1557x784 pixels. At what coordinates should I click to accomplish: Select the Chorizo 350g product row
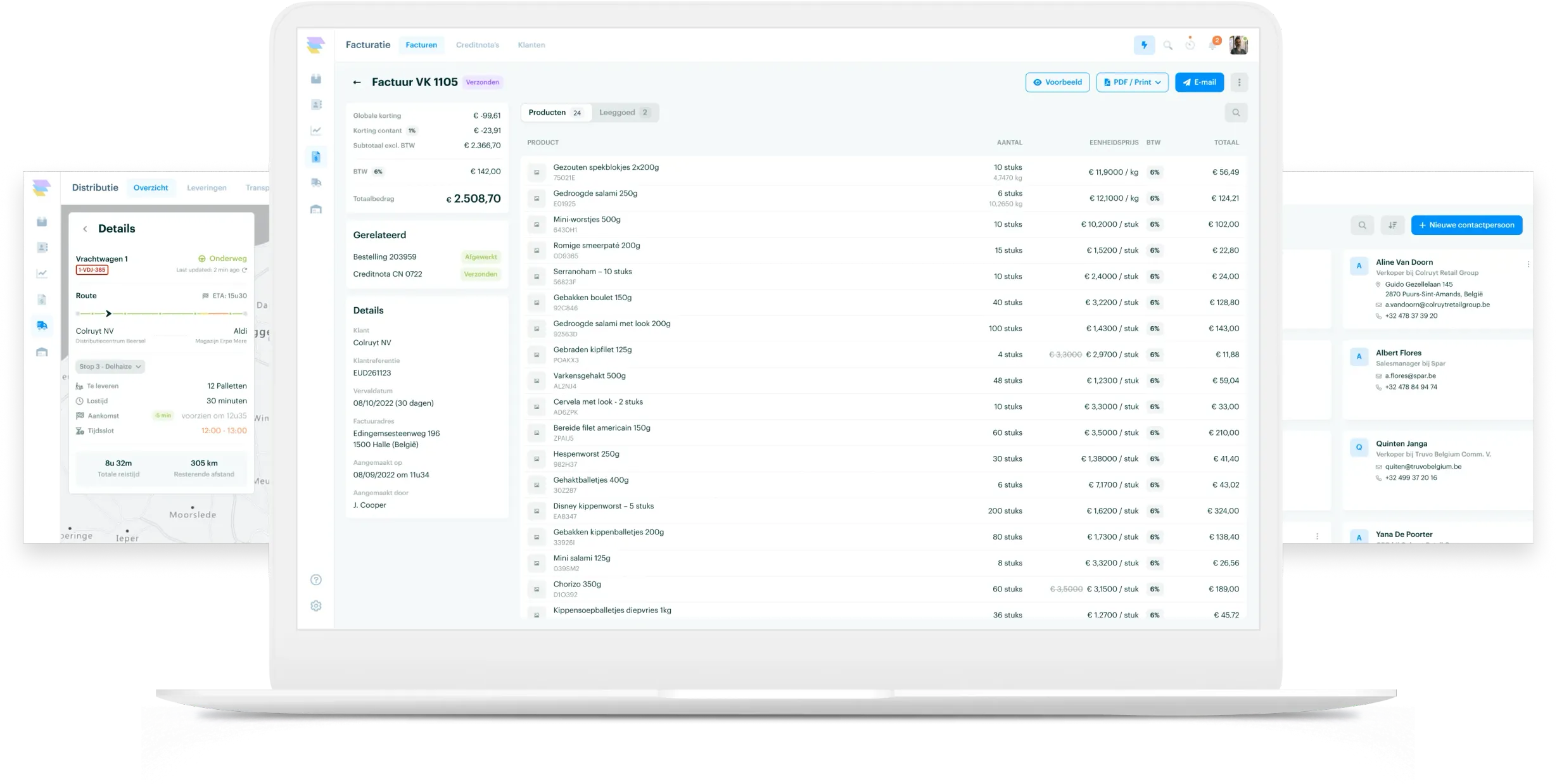tap(883, 589)
